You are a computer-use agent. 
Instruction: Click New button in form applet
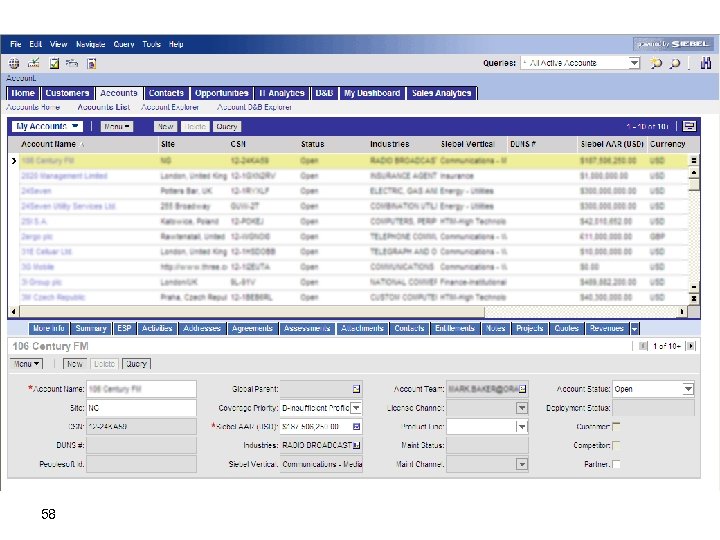[74, 364]
